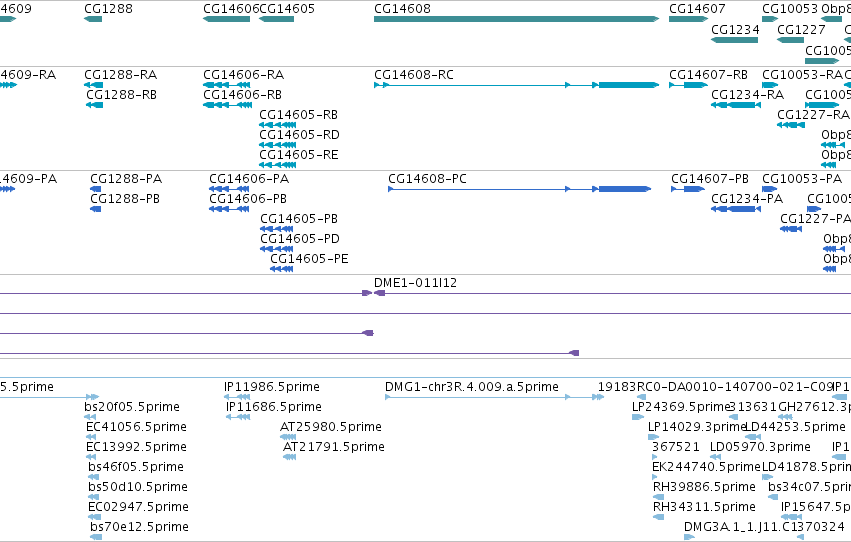Select the CG1234-RA transcript label

(747, 95)
